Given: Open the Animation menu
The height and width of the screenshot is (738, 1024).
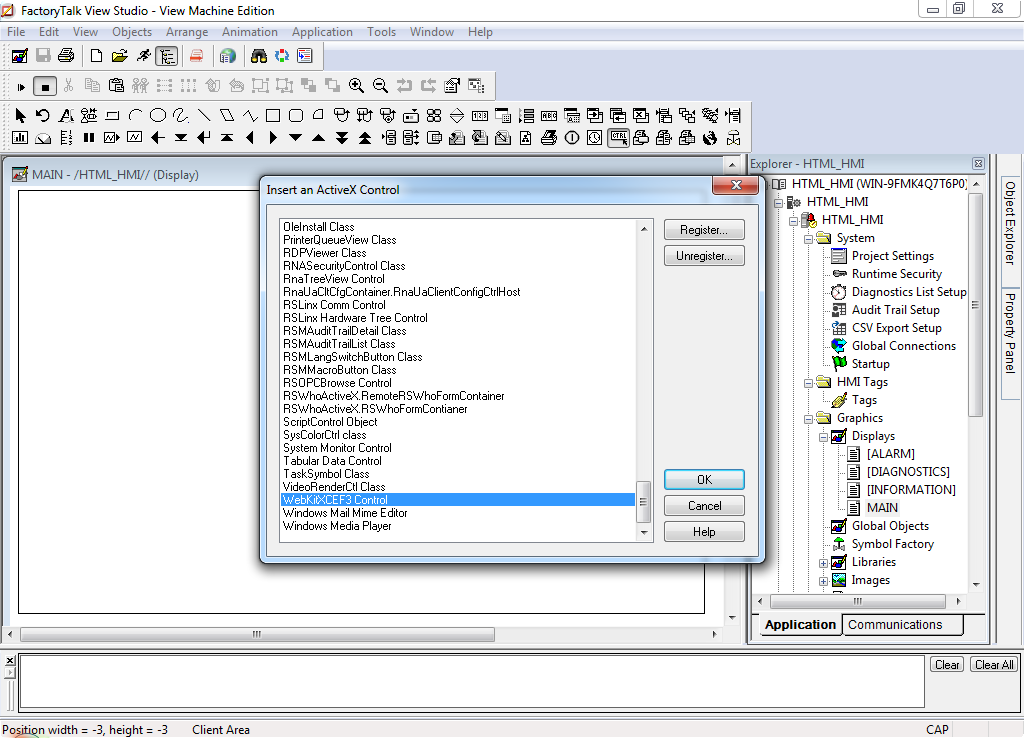Looking at the screenshot, I should pos(249,32).
